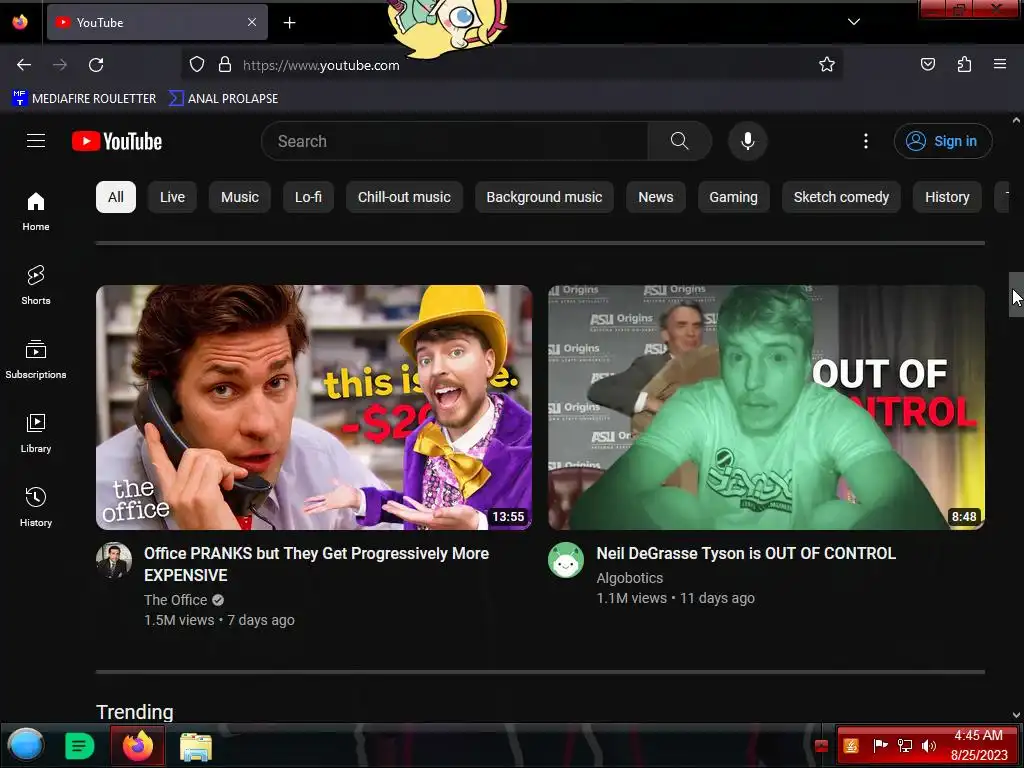Open Algobotics channel name link

(x=630, y=578)
